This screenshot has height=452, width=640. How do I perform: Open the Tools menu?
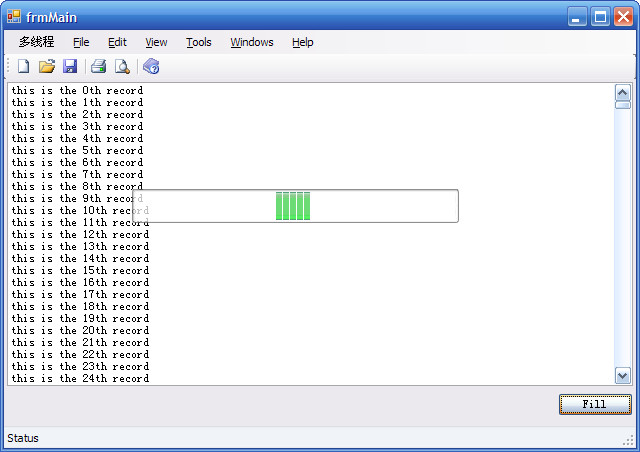(x=199, y=42)
